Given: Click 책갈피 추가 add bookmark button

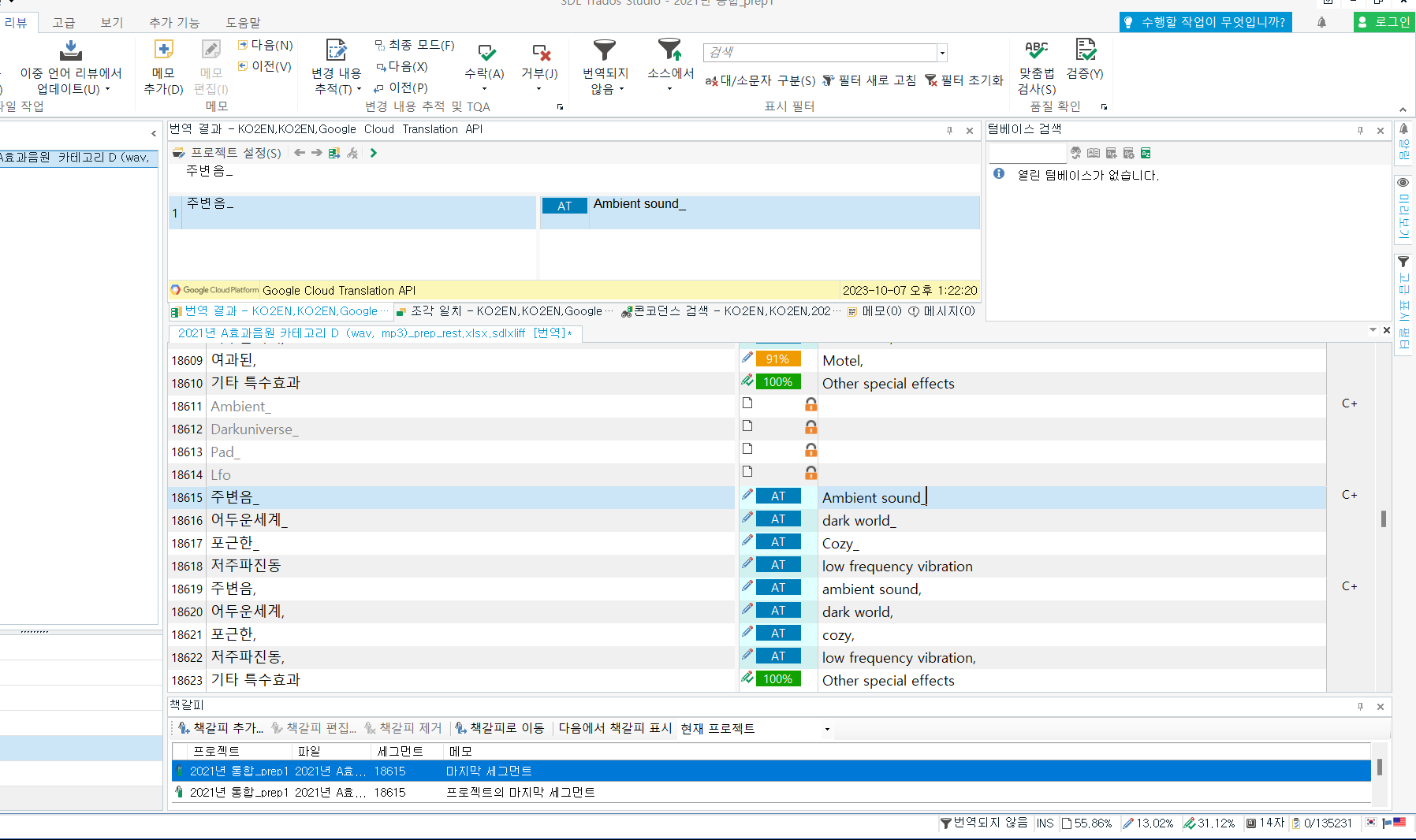Looking at the screenshot, I should [221, 728].
